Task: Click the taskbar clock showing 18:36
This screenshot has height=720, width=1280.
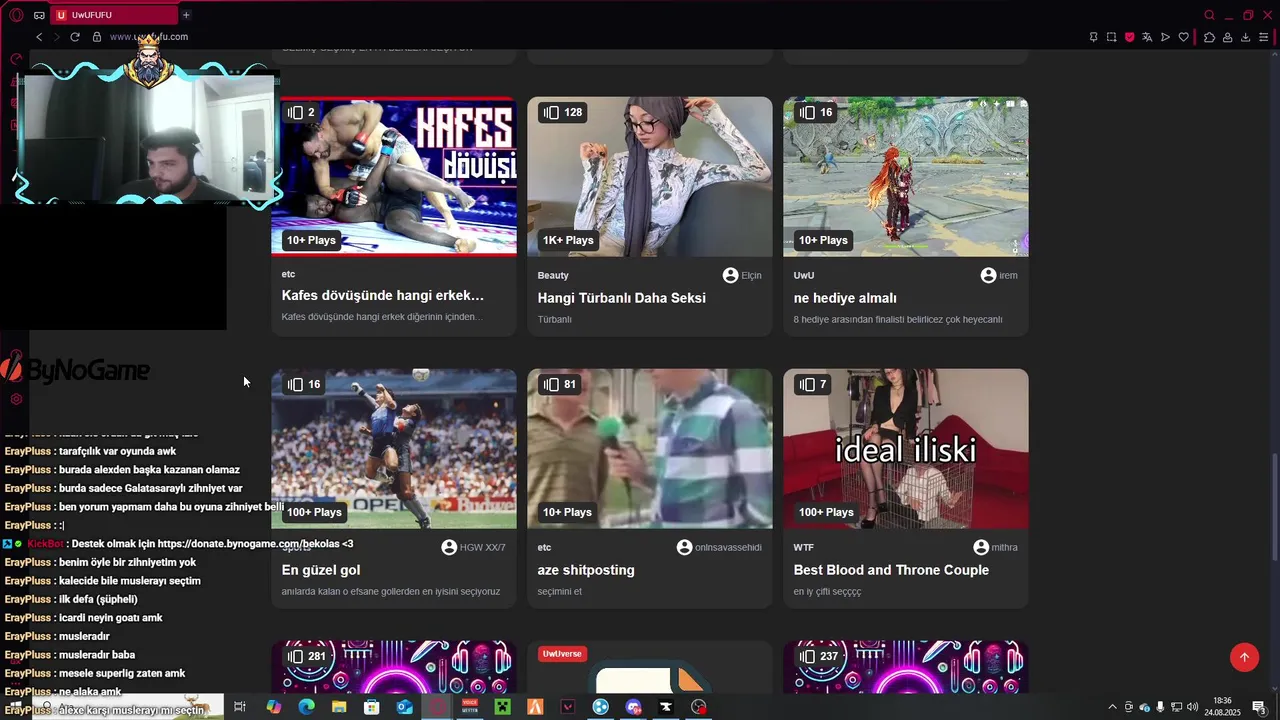Action: [1221, 707]
